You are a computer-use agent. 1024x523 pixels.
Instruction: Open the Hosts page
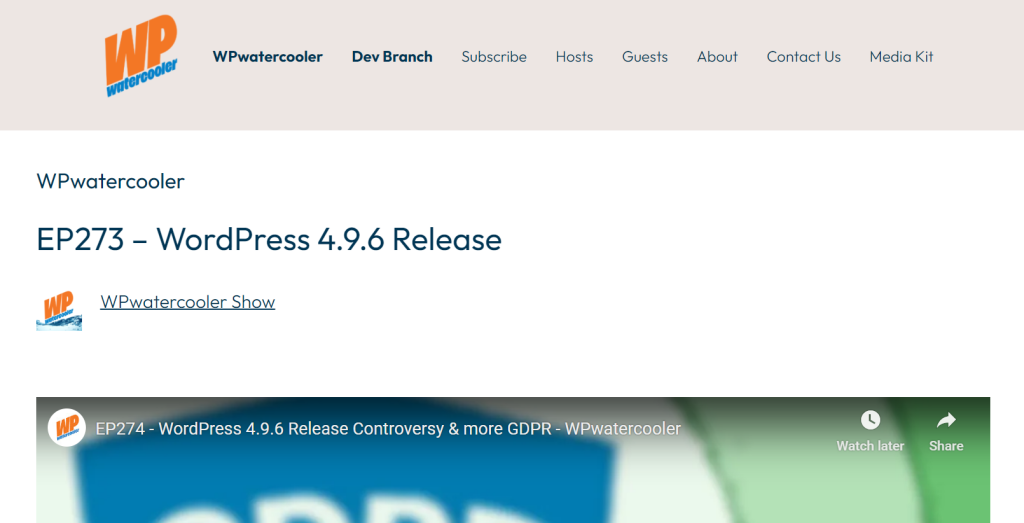tap(574, 57)
